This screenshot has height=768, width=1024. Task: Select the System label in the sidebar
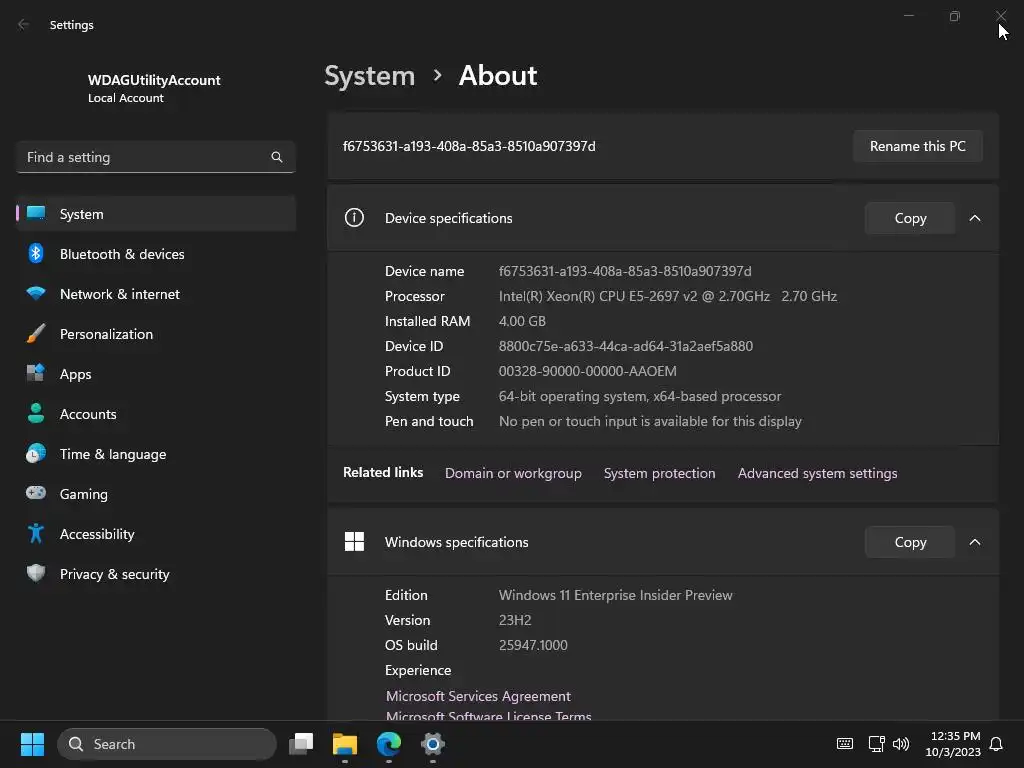pyautogui.click(x=82, y=214)
